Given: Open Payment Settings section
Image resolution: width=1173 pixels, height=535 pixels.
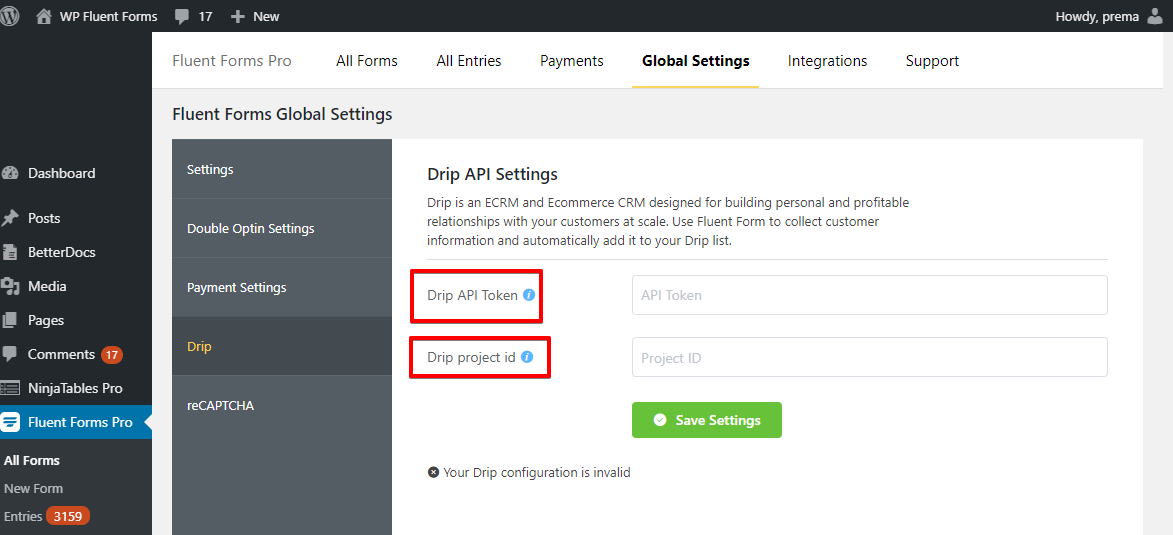Looking at the screenshot, I should click(282, 287).
